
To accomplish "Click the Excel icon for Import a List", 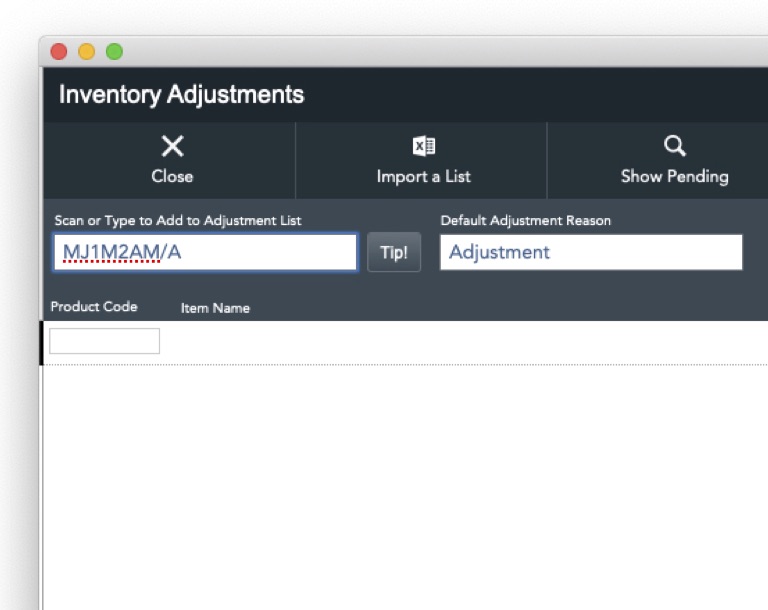I will (424, 147).
